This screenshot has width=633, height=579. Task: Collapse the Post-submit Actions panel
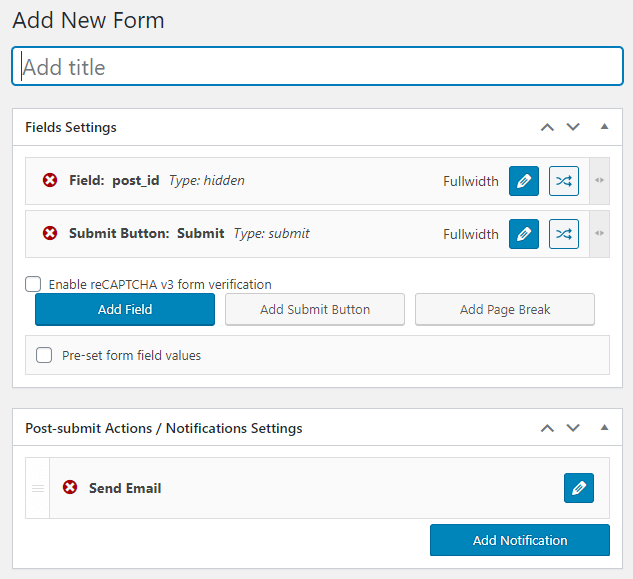604,428
